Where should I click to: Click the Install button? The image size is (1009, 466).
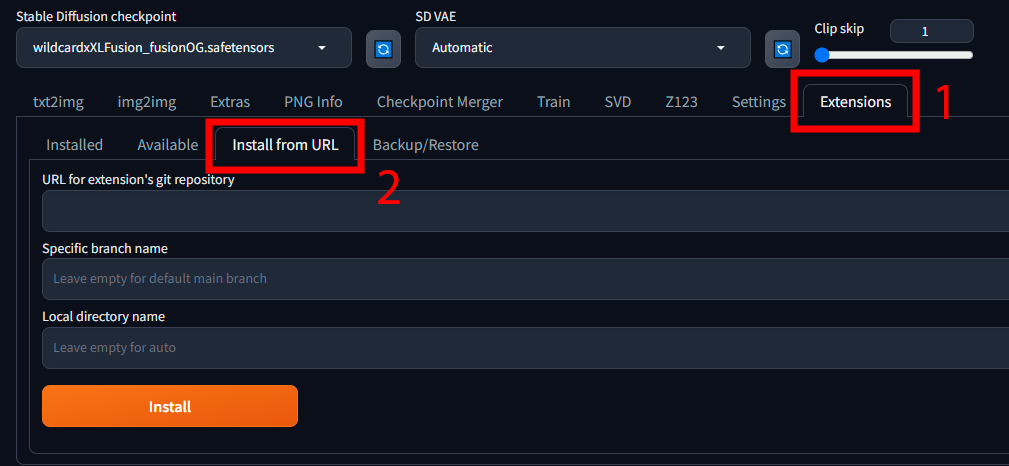point(170,407)
